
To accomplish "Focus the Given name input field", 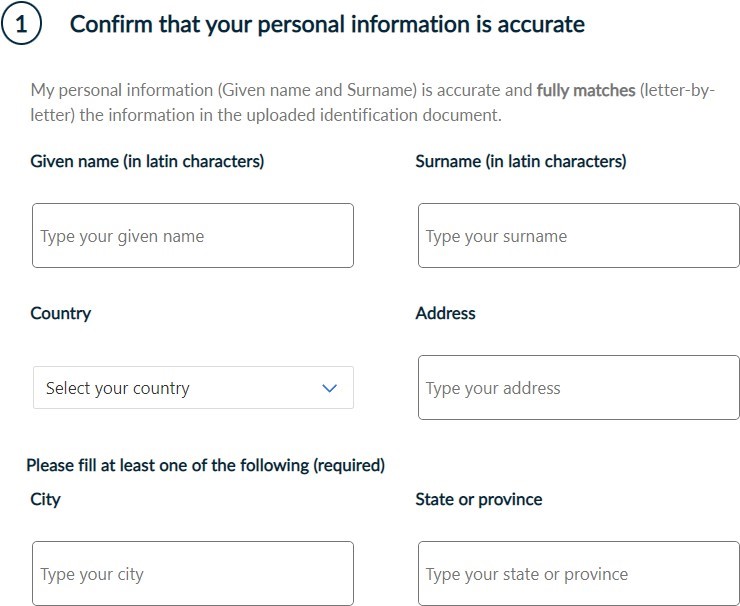I will [x=192, y=236].
